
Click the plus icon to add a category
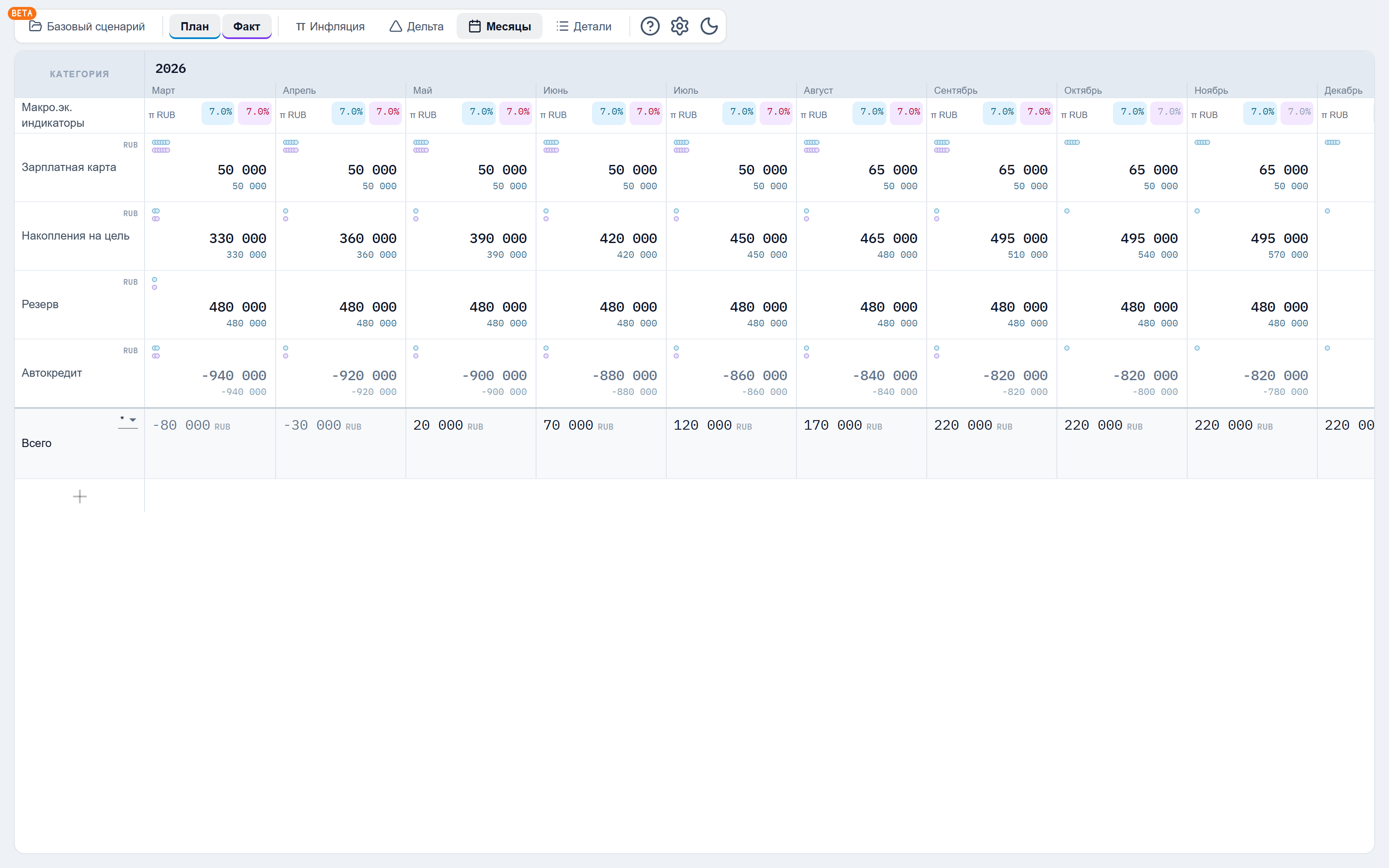click(80, 496)
